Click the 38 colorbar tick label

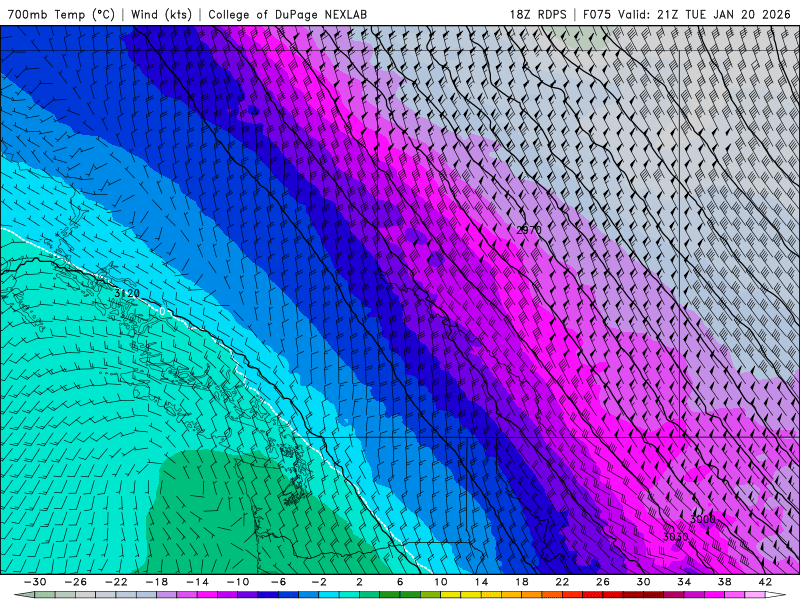tap(724, 582)
